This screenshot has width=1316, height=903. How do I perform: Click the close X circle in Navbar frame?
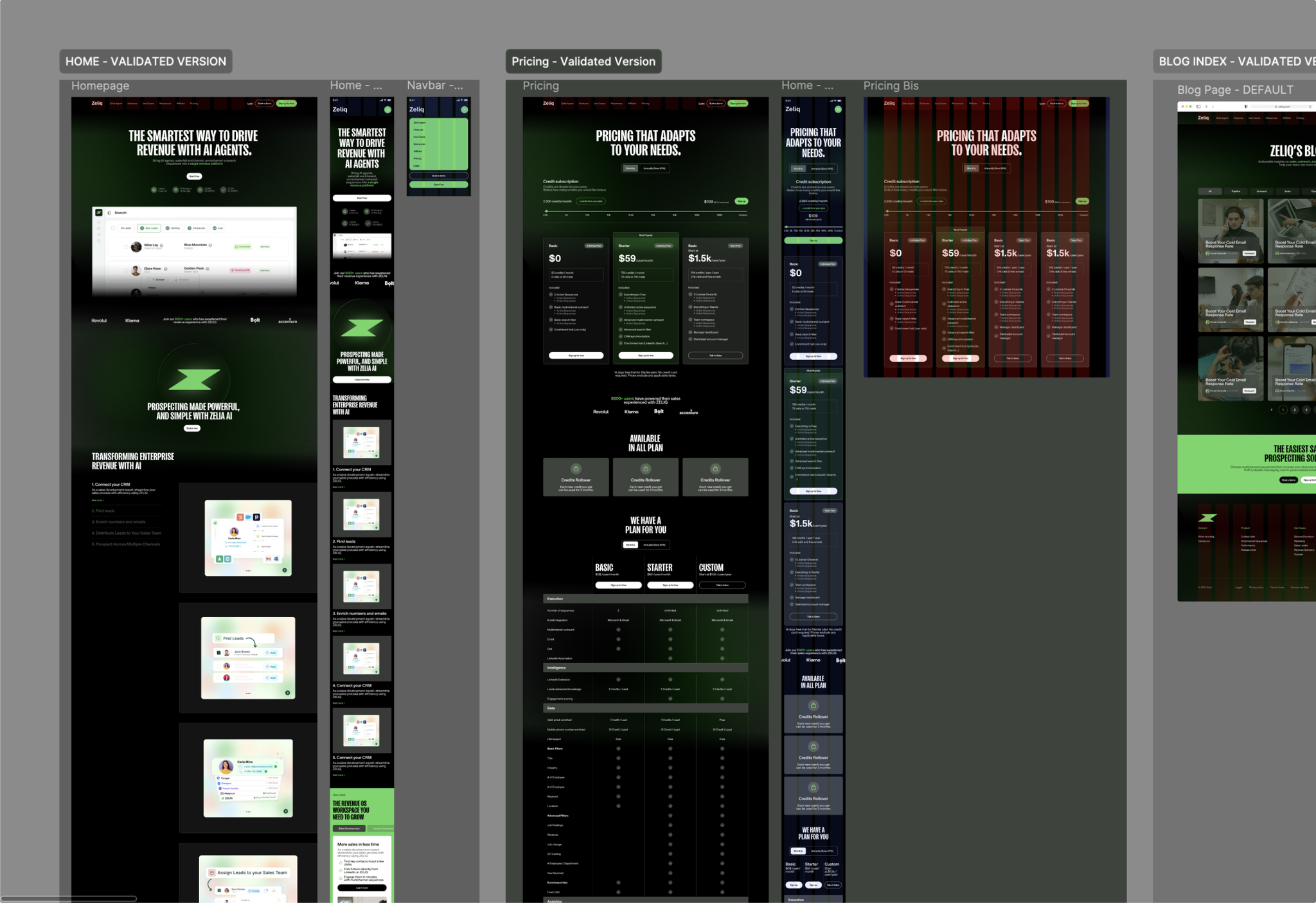click(x=464, y=110)
